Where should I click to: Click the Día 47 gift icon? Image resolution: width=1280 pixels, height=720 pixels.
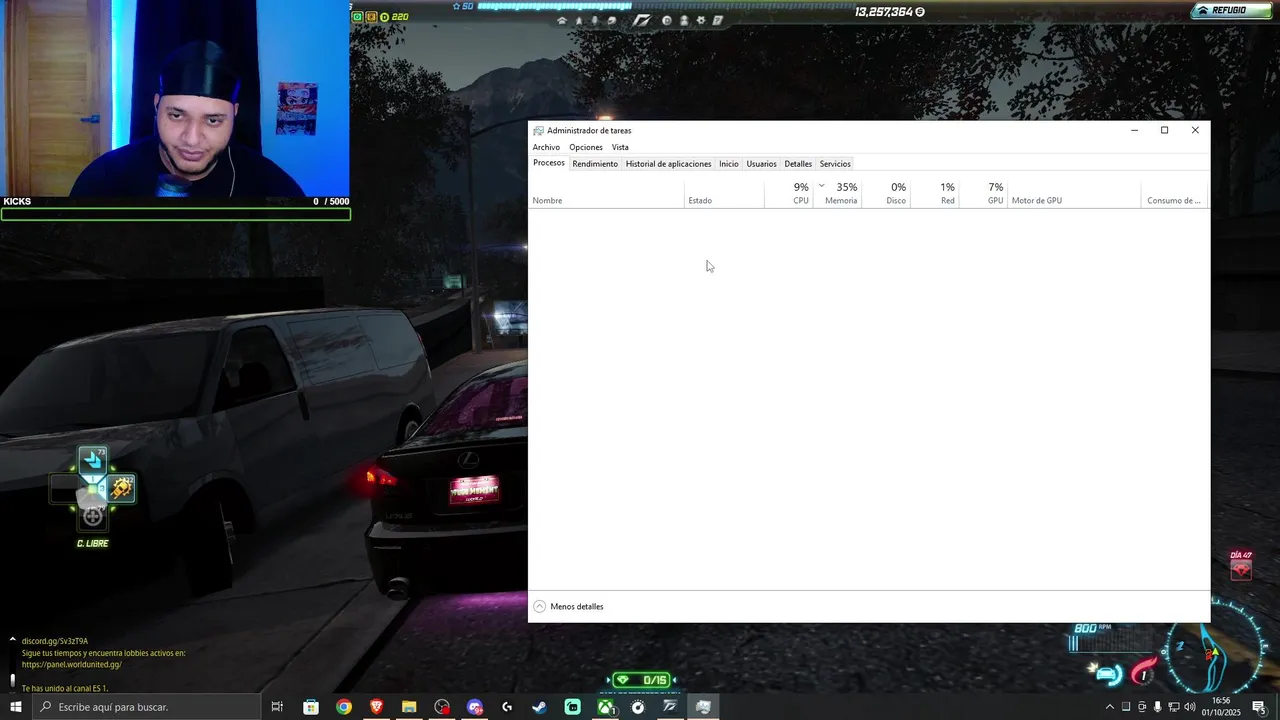[x=1241, y=569]
